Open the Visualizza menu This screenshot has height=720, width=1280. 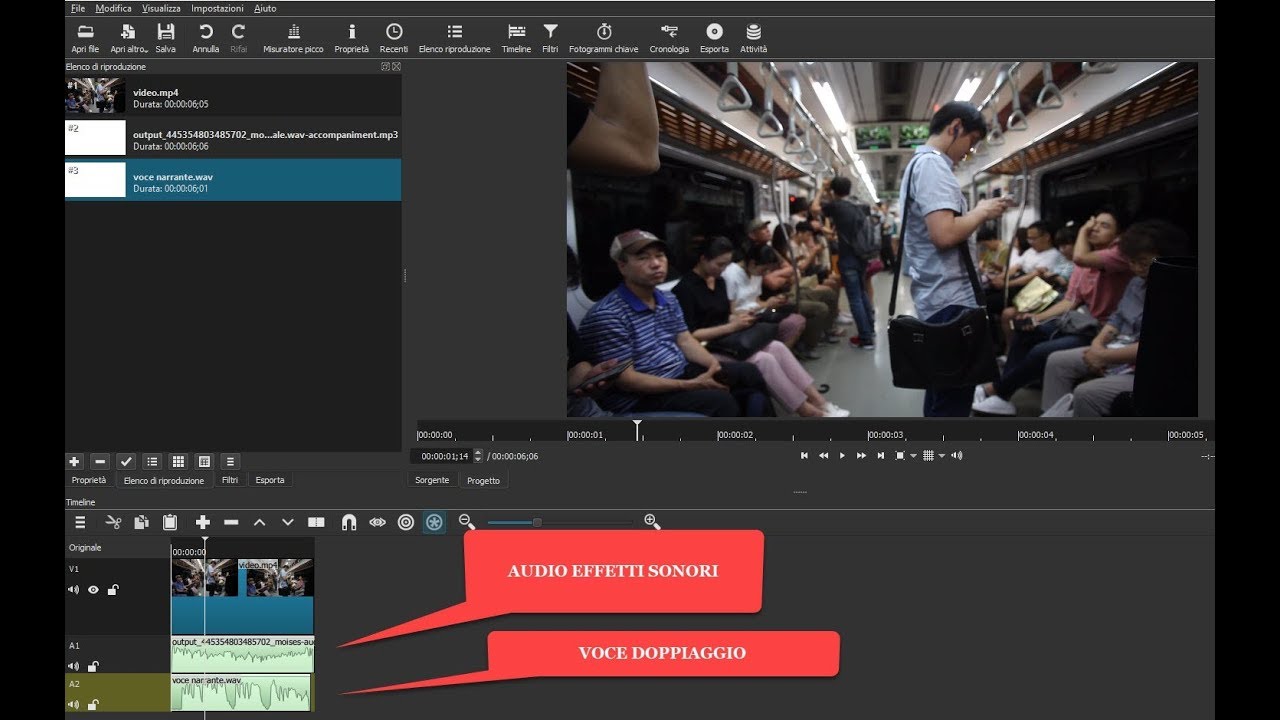[x=161, y=8]
